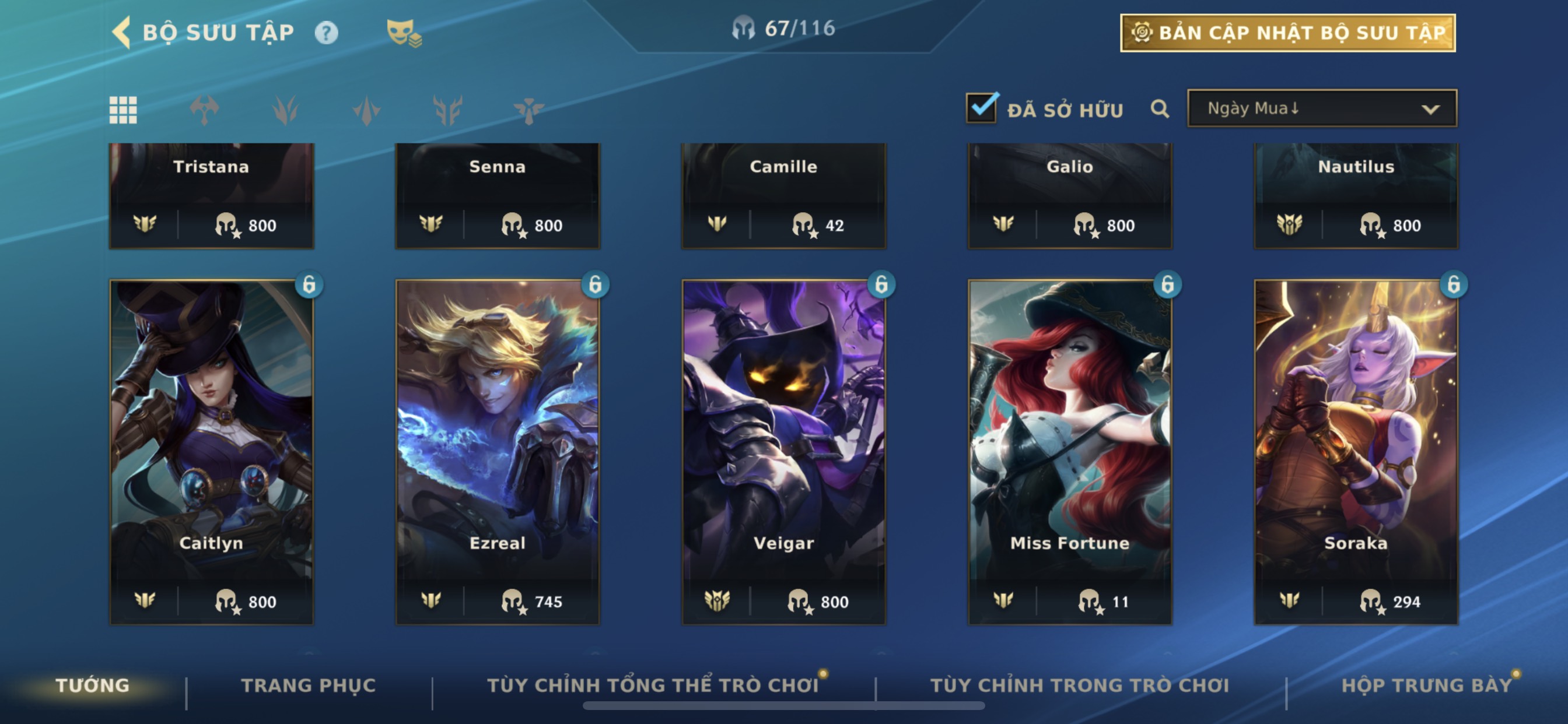Filter by the third role icon after grid
Screen dimensions: 1568x724
(x=366, y=110)
